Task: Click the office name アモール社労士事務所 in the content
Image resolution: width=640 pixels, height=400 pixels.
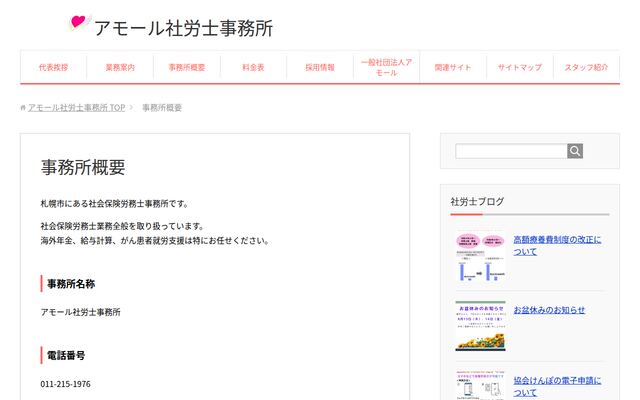Action: pyautogui.click(x=80, y=312)
